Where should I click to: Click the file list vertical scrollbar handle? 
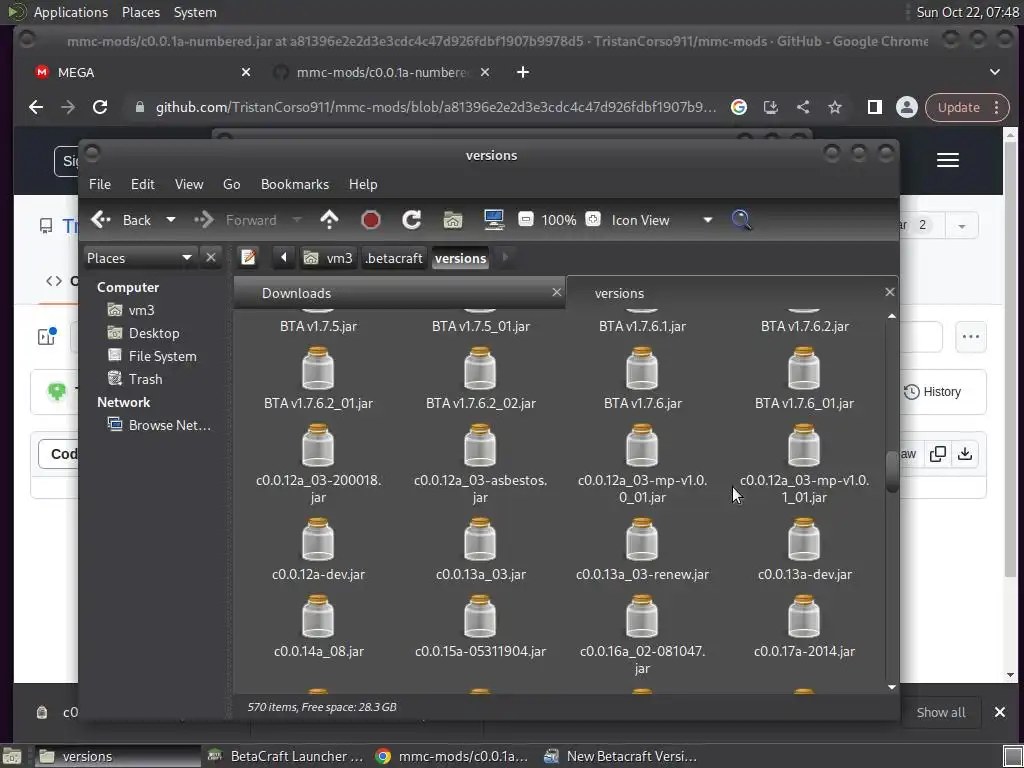pos(892,473)
